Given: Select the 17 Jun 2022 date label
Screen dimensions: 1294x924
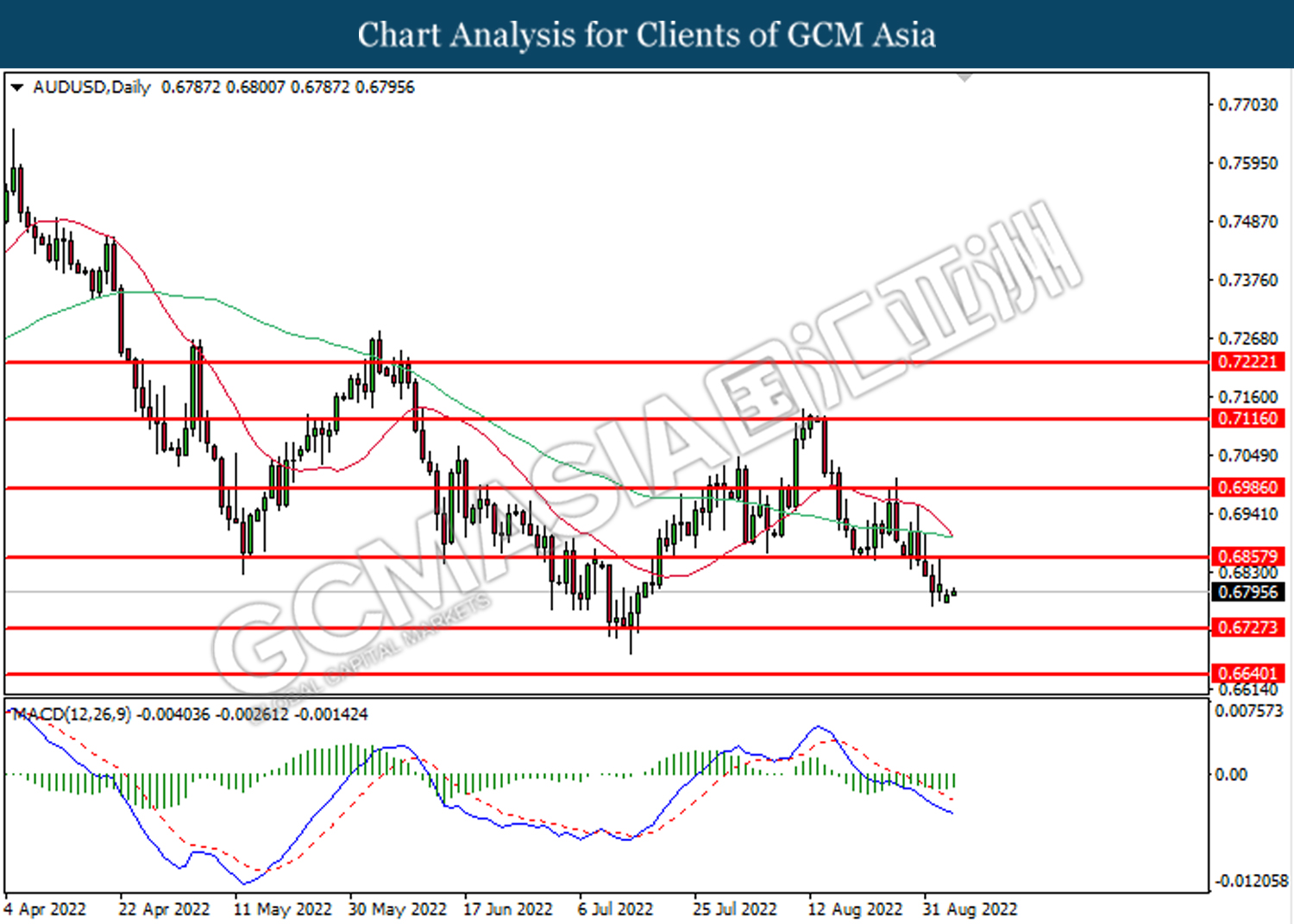Looking at the screenshot, I should tap(508, 909).
